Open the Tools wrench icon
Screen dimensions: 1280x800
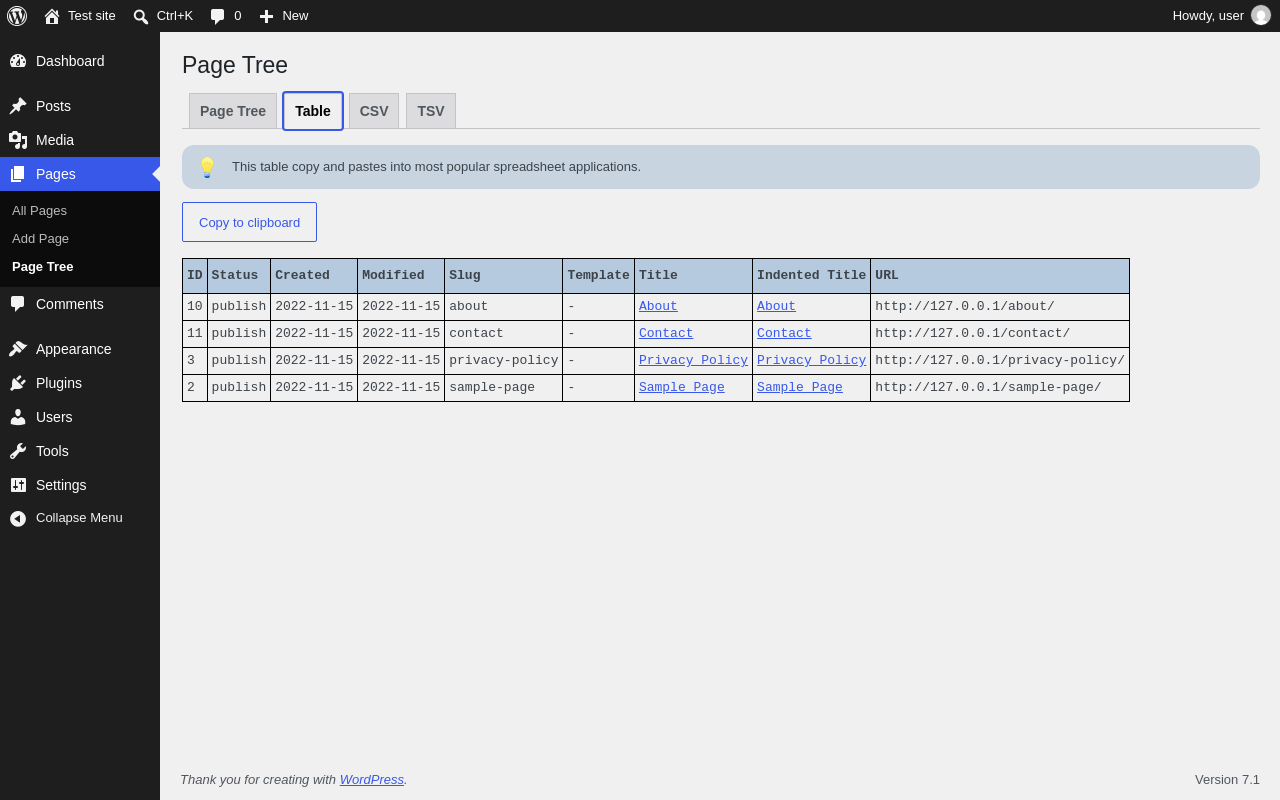tap(18, 451)
